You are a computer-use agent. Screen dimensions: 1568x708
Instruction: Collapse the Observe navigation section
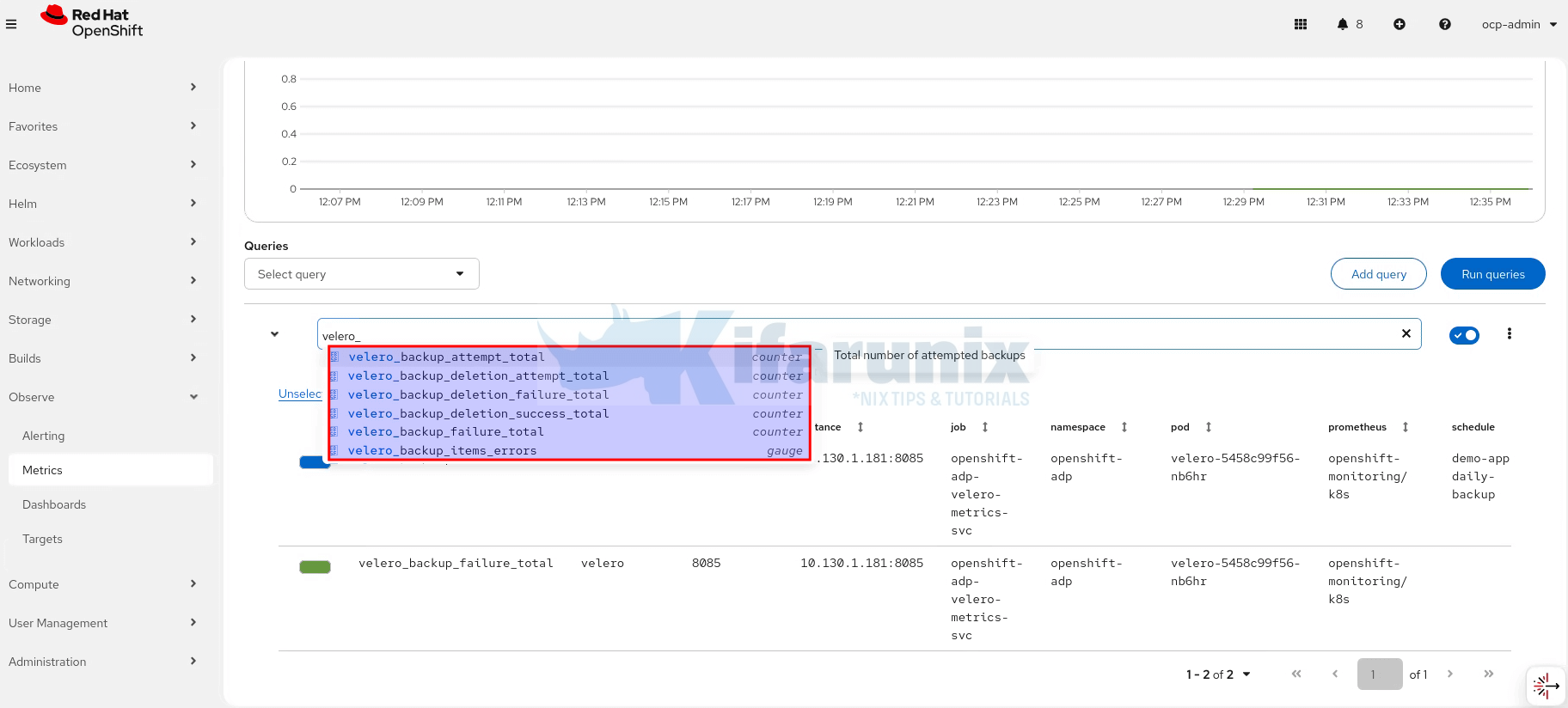[103, 397]
